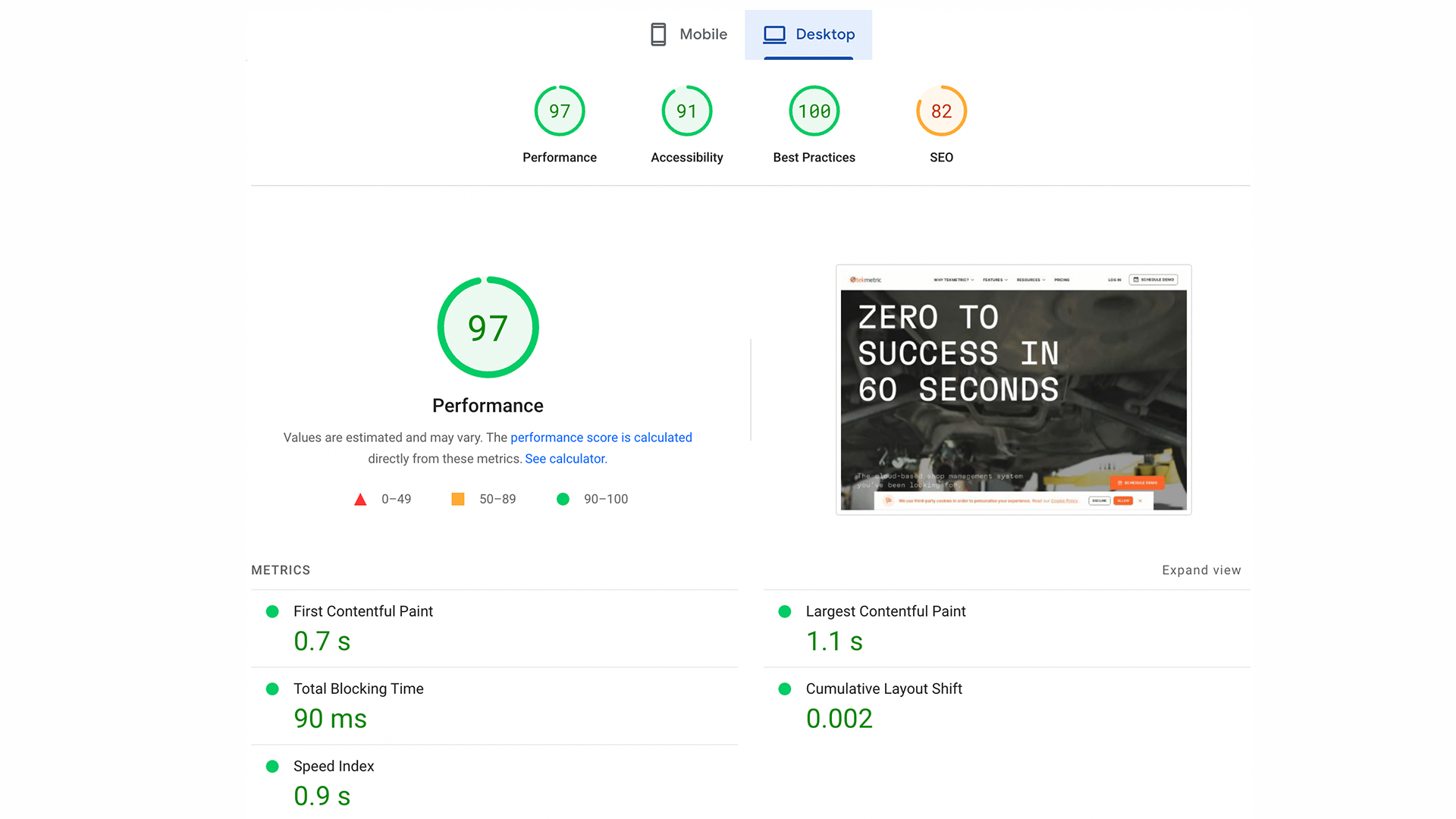The image size is (1456, 819).
Task: Click the SEO 82 score gauge
Action: 941,111
